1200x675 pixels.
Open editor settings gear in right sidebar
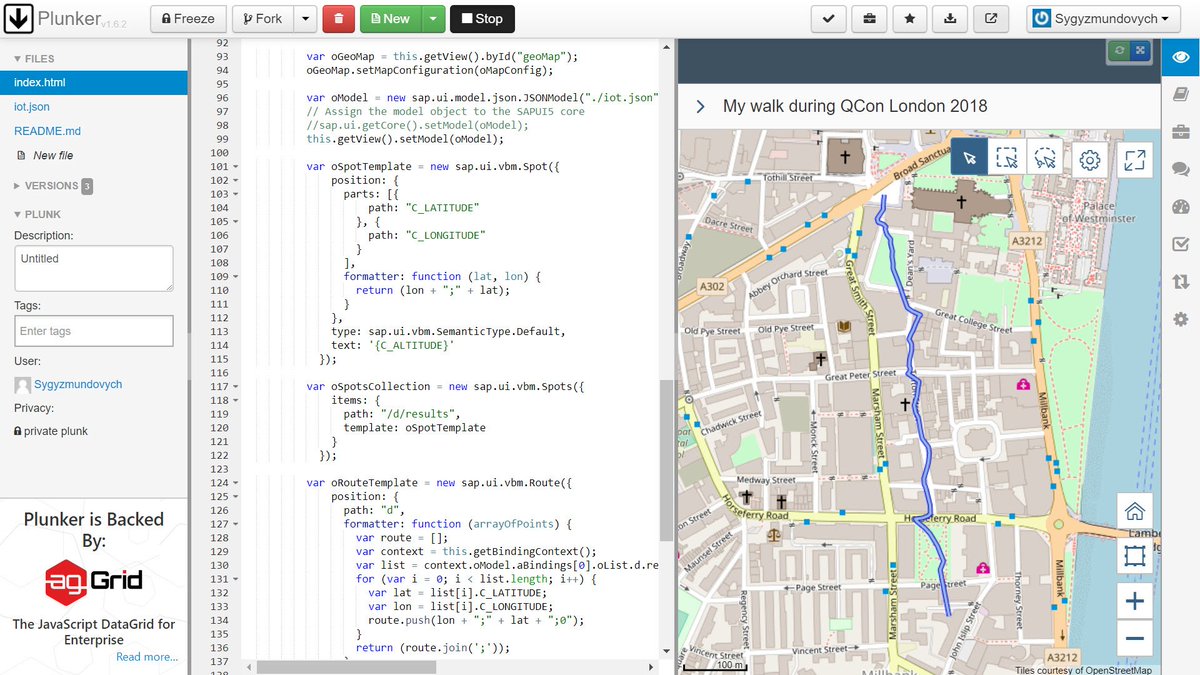(1180, 319)
